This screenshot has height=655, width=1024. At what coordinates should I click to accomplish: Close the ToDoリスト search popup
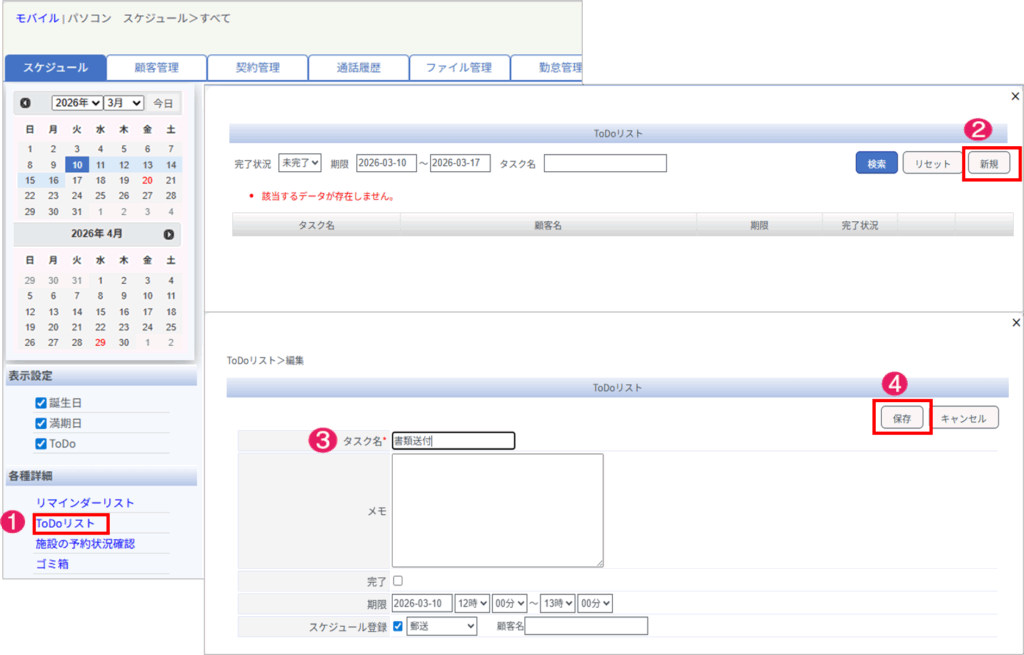(1016, 96)
